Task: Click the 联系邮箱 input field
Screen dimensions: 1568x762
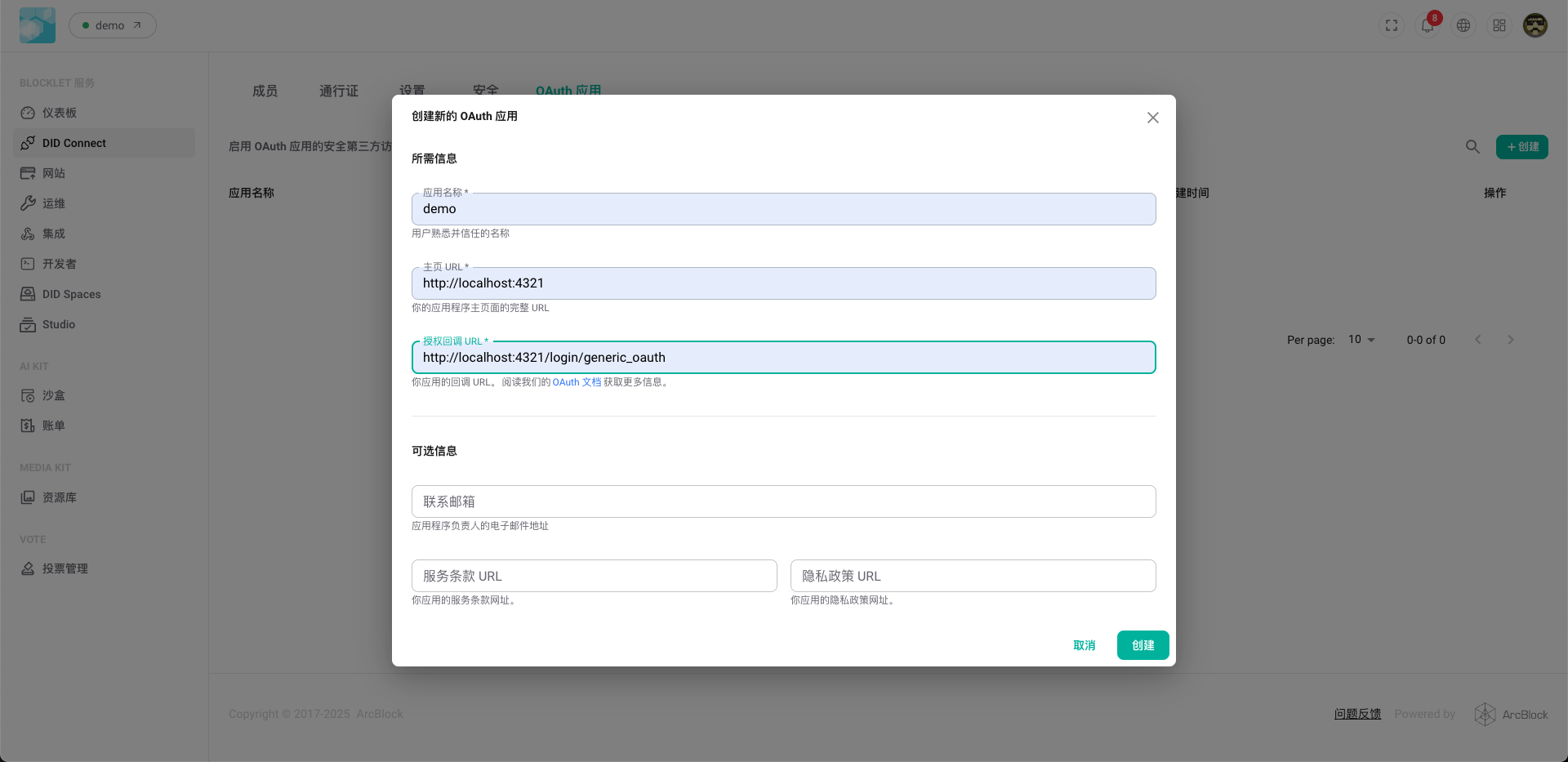Action: click(x=783, y=501)
